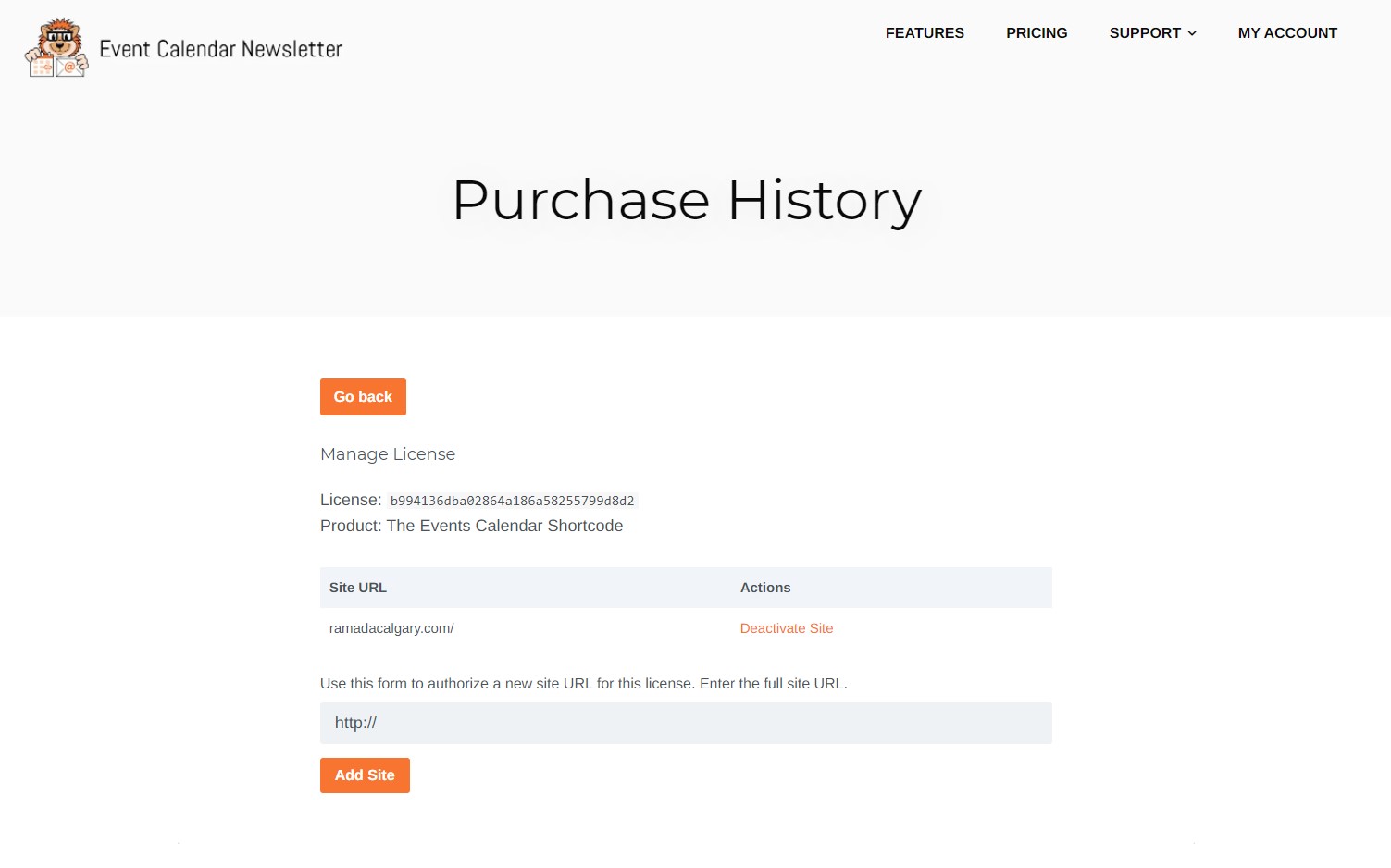
Task: Click the Site URL column header
Action: 358,588
